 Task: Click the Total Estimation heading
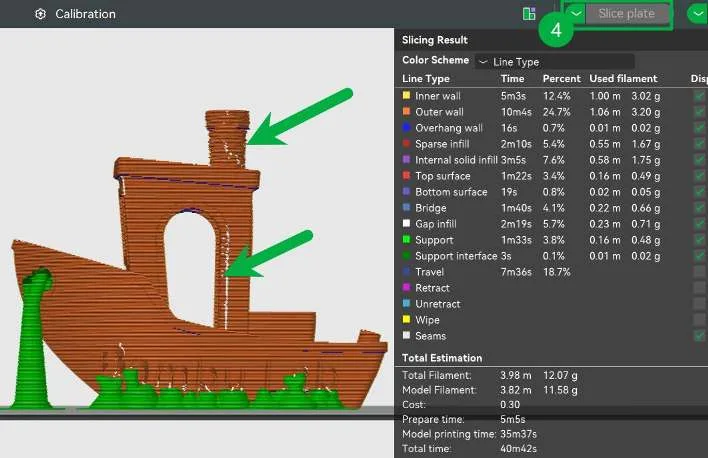[442, 358]
